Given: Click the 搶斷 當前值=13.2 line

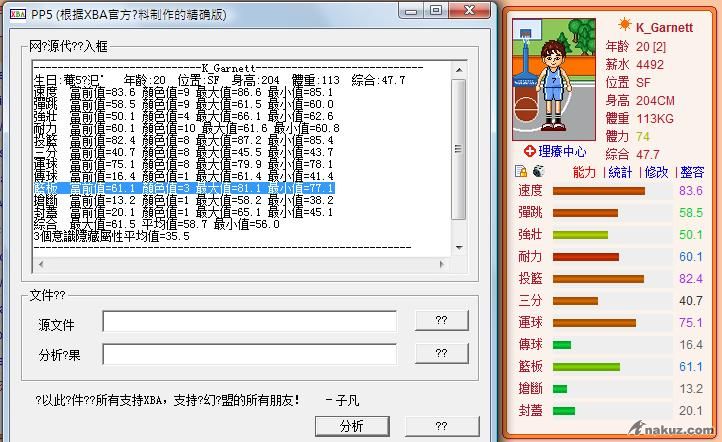Looking at the screenshot, I should (183, 200).
